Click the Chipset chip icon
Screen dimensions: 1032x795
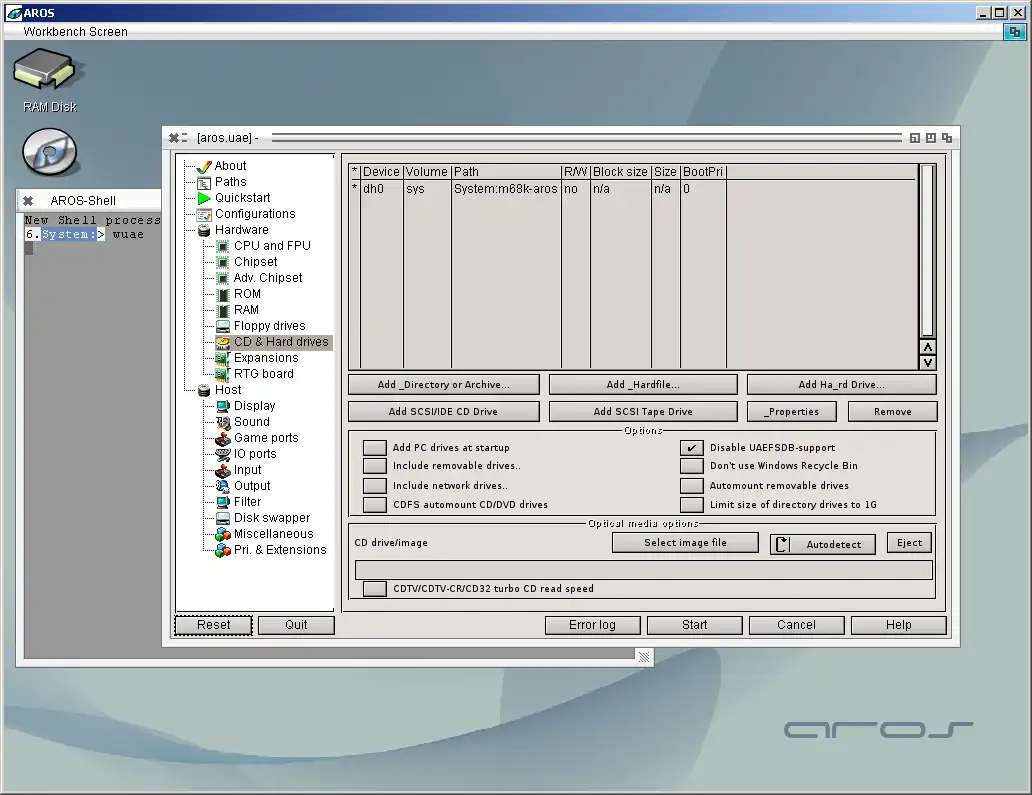coord(223,262)
